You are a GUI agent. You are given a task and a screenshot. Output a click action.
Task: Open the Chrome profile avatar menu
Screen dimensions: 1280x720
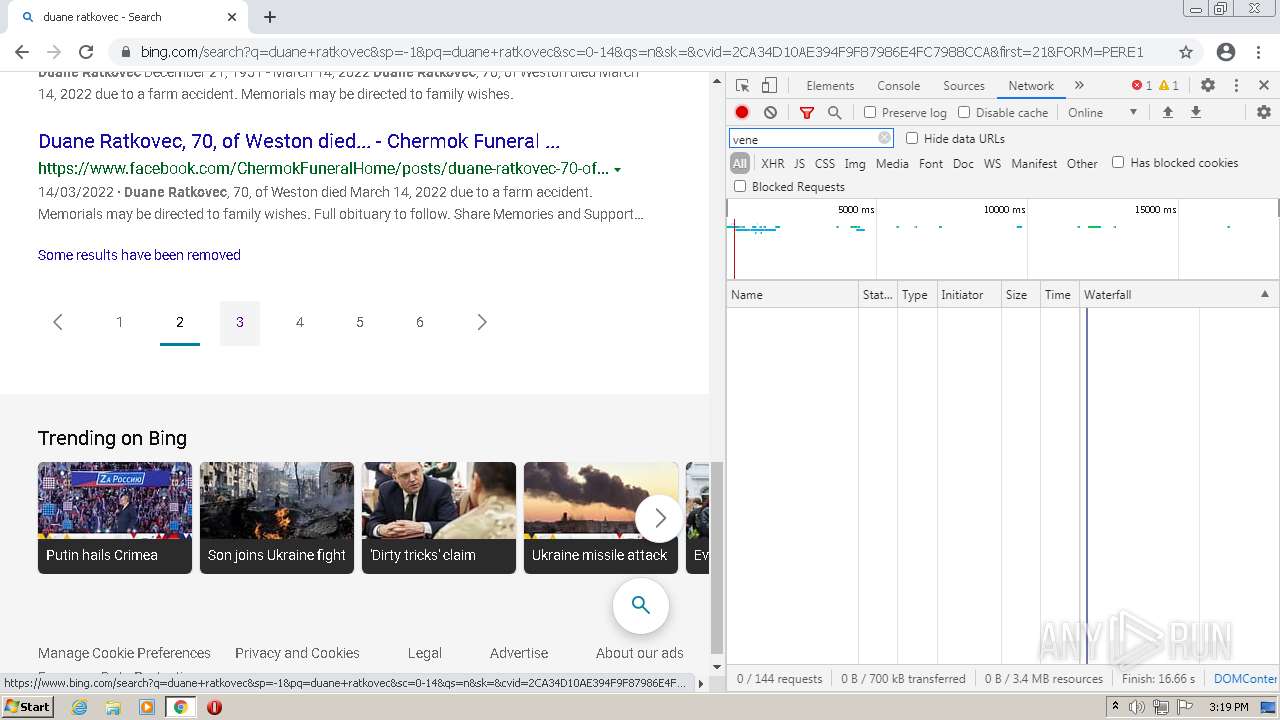click(1226, 52)
